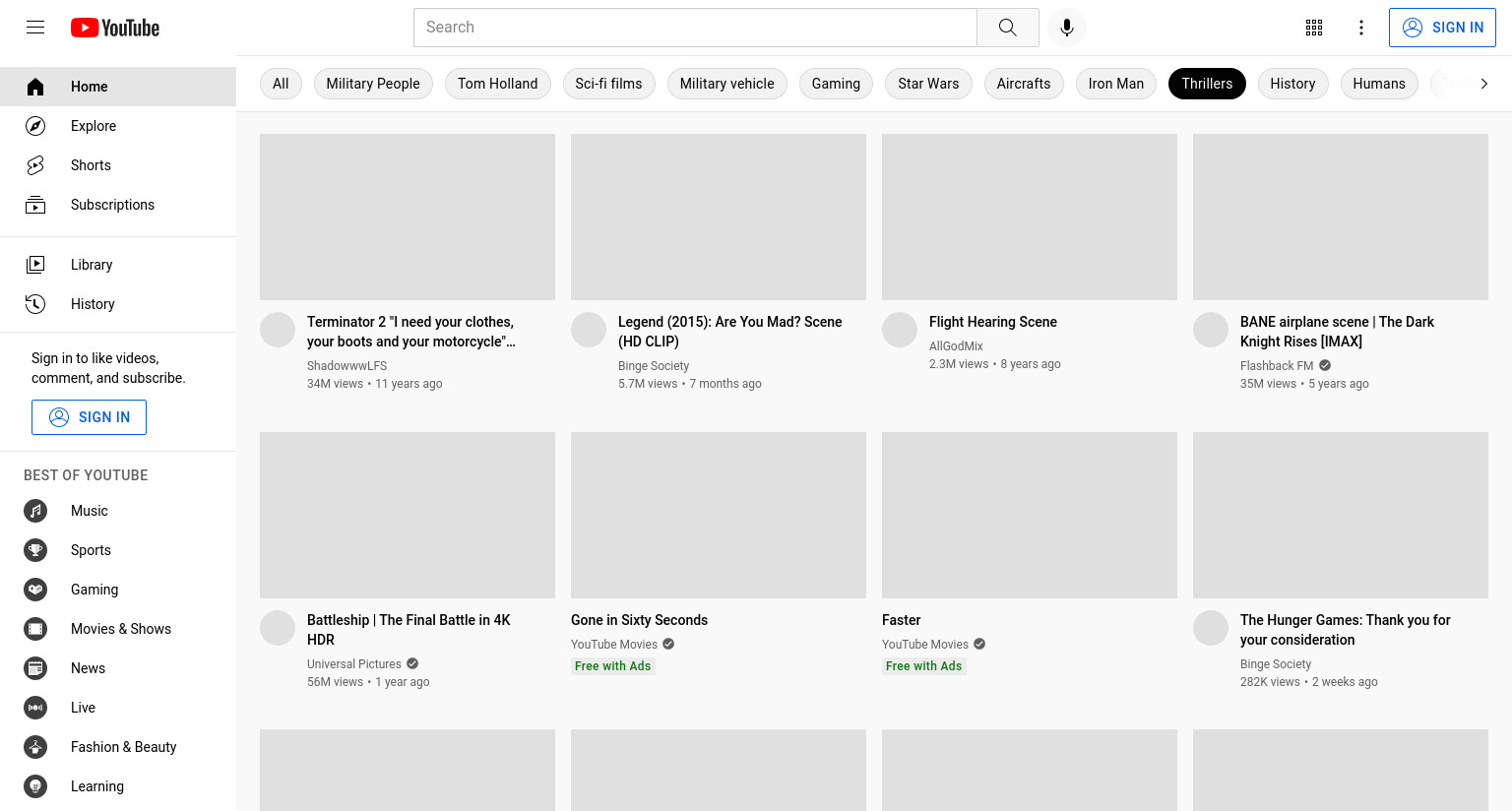Click the History clock icon
Viewport: 1512px width, 811px height.
click(x=35, y=304)
